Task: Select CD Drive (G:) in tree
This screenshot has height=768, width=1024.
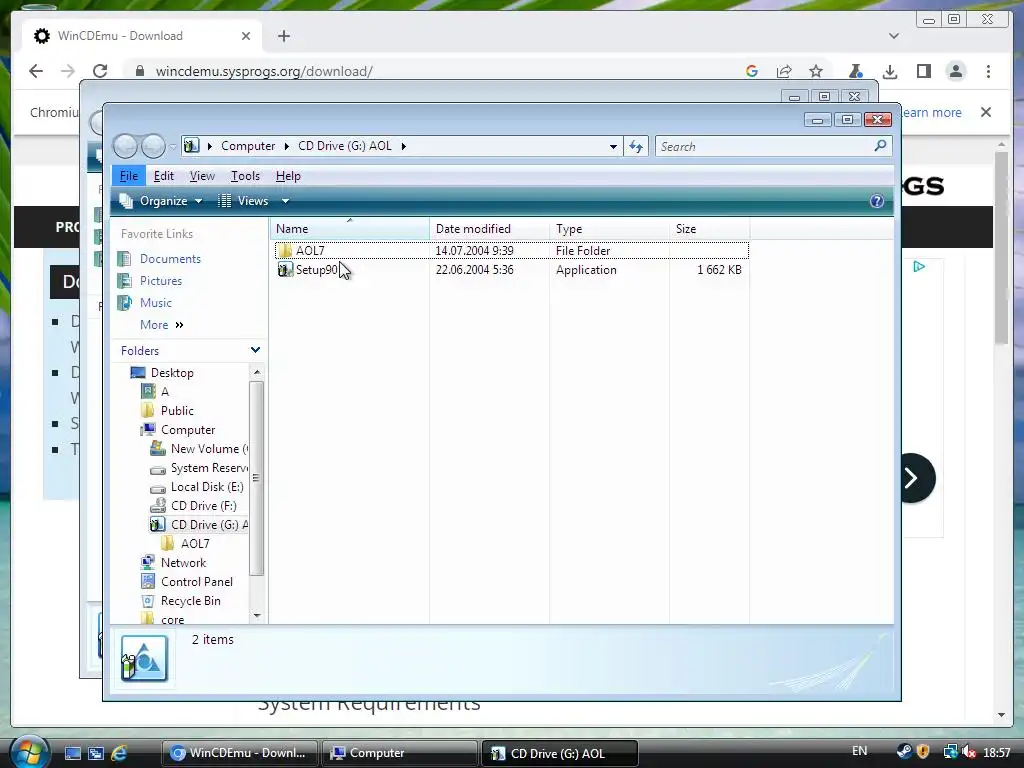Action: 209,524
